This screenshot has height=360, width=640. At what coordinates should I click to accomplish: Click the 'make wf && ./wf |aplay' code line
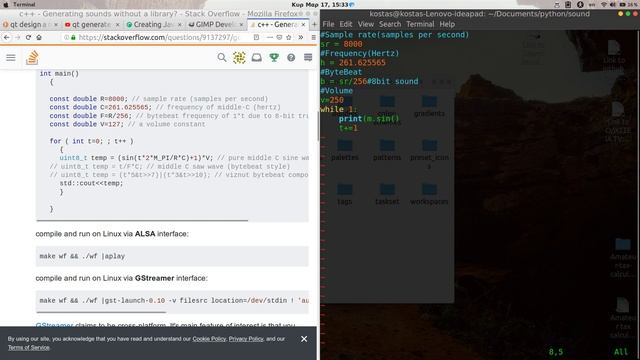point(82,256)
